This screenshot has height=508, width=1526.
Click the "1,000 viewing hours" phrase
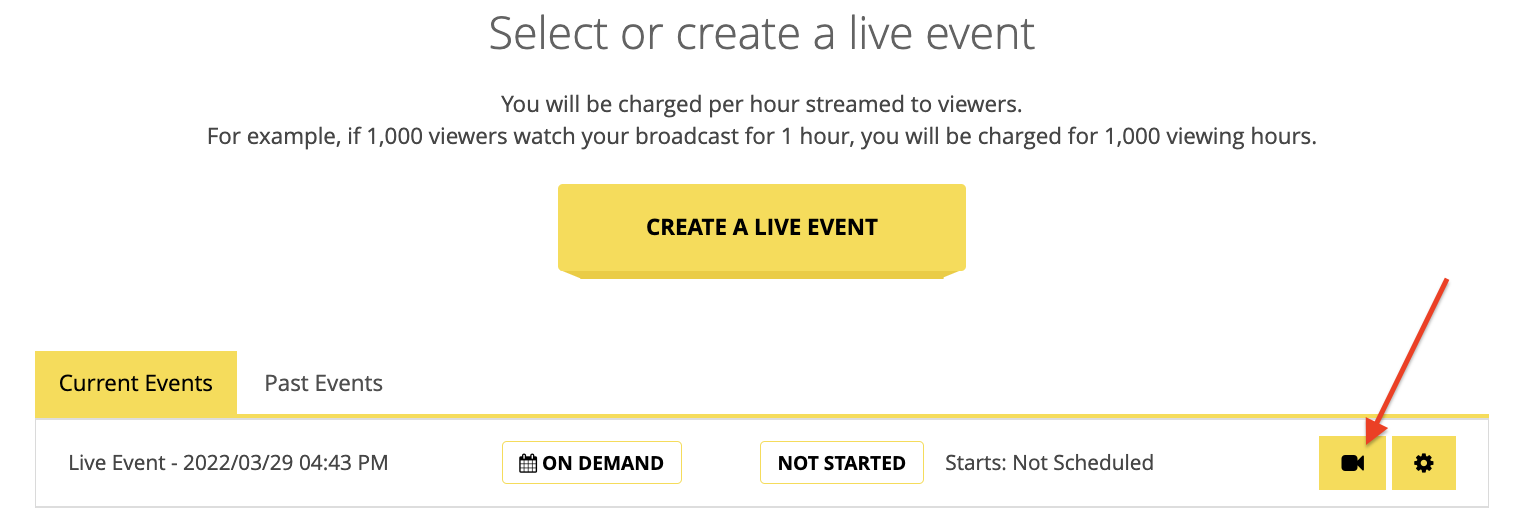[x=1208, y=136]
